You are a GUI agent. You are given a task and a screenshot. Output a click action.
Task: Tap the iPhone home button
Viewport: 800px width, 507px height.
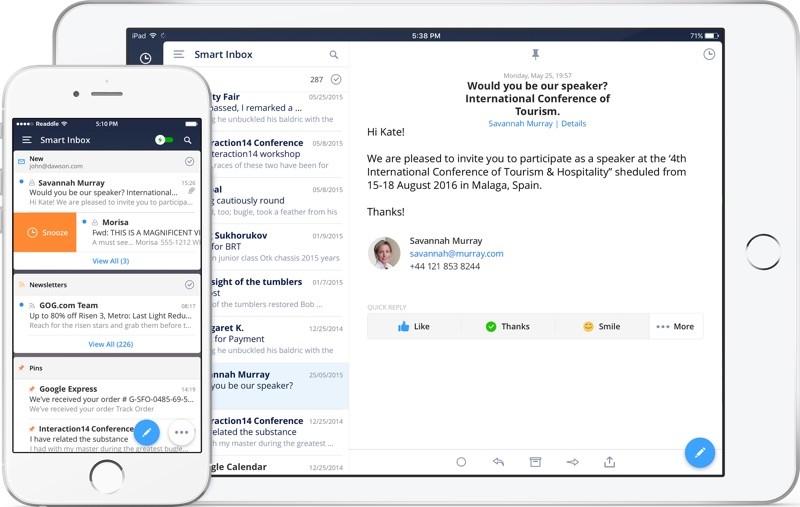[107, 477]
